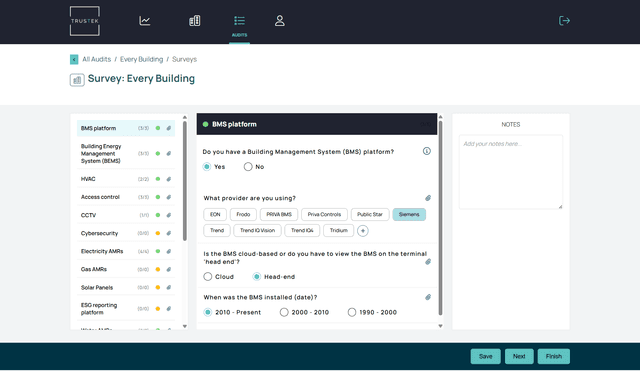Choose Tridium provider chip
Viewport: 640px width, 371px height.
[x=338, y=231]
